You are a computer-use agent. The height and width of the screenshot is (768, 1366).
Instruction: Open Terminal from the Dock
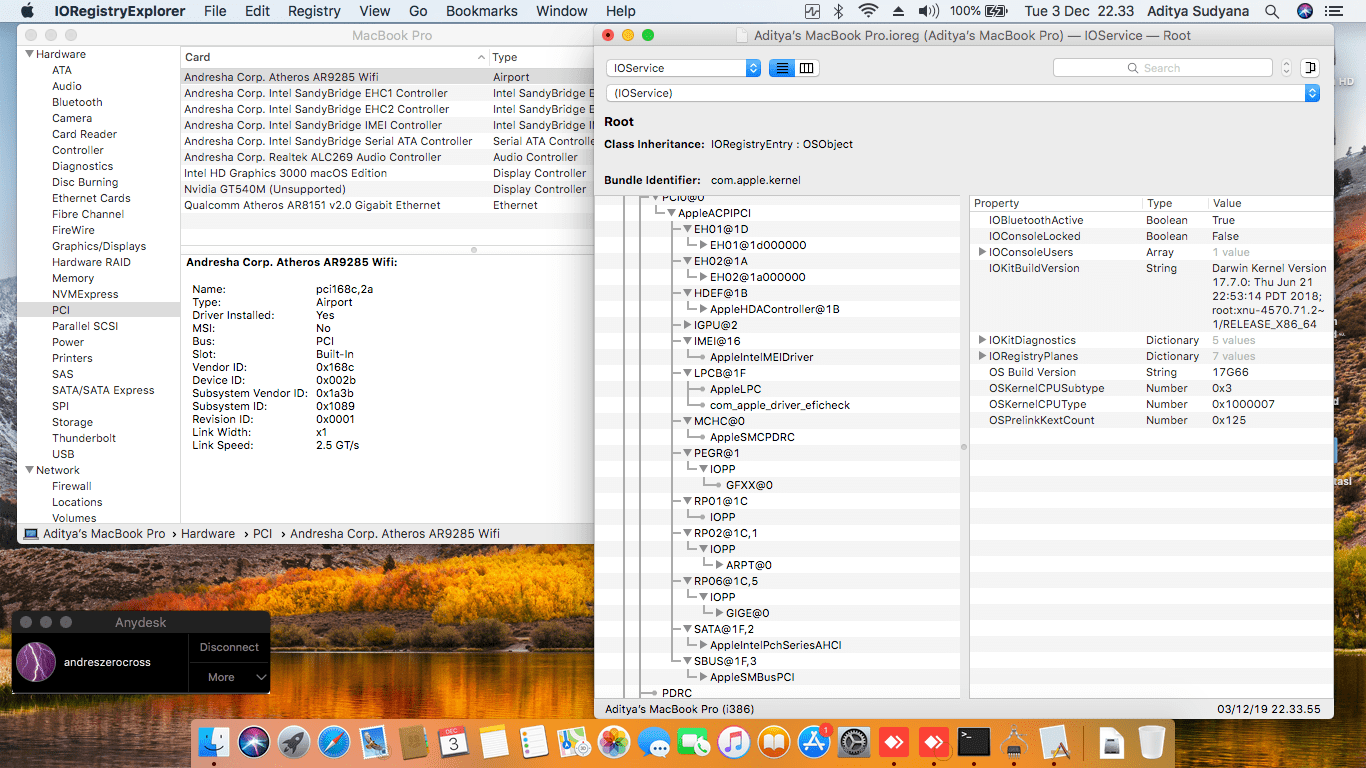click(974, 742)
